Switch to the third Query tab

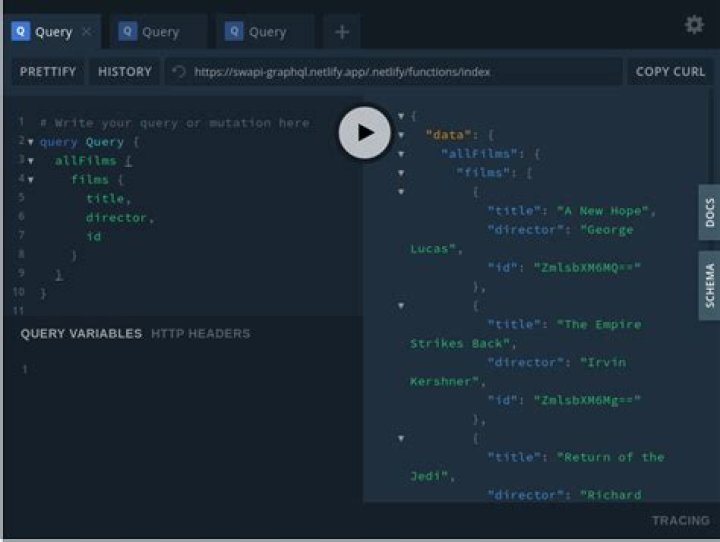(x=266, y=32)
